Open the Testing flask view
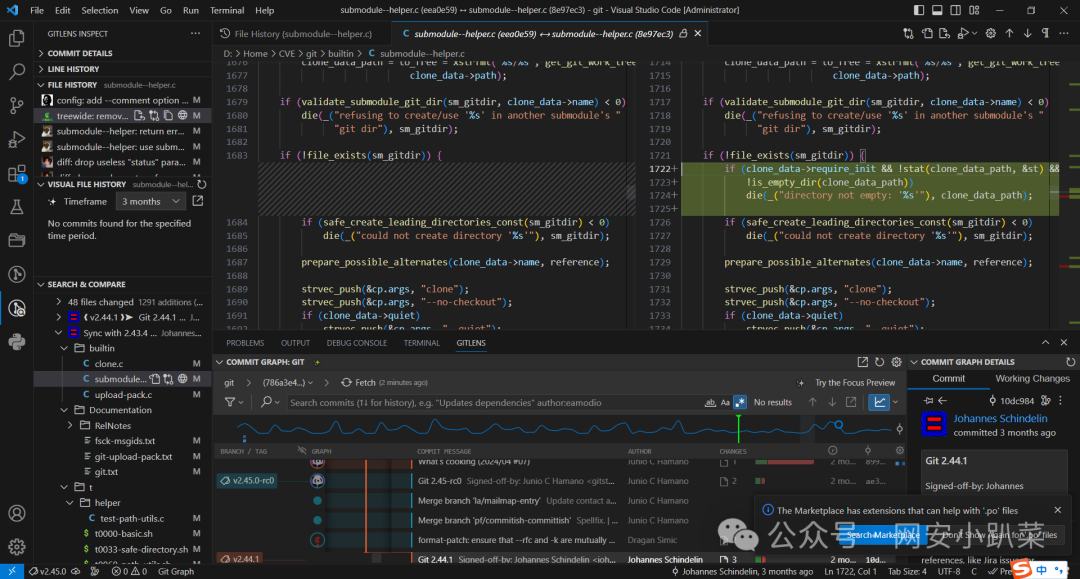Screen dimensions: 1080x579 (x=17, y=207)
